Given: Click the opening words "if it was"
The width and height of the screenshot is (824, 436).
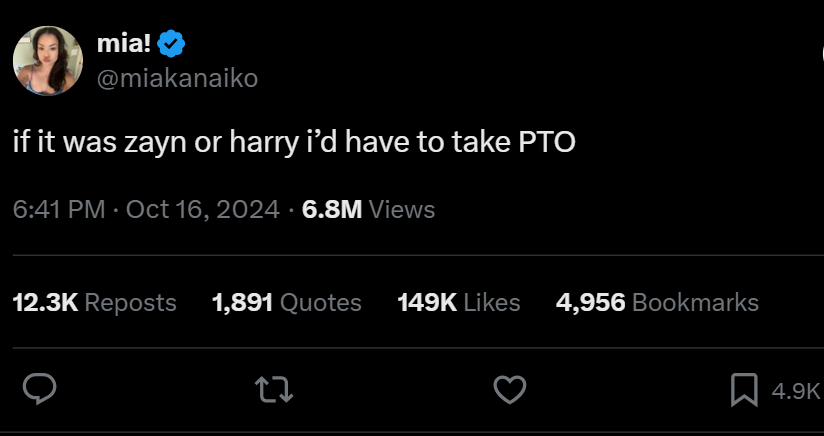Looking at the screenshot, I should point(61,142).
